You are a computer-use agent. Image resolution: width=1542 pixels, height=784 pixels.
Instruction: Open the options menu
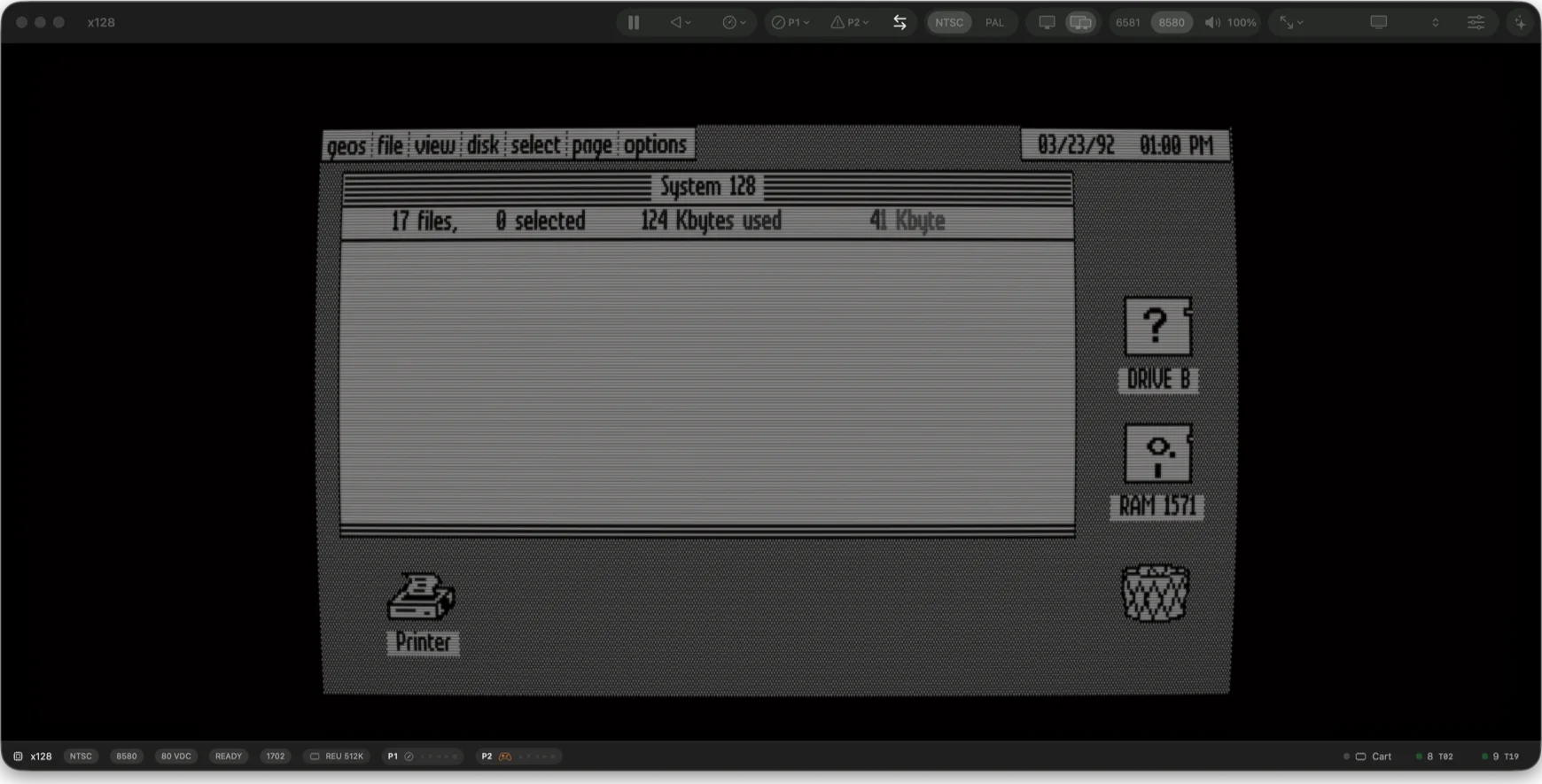click(x=656, y=145)
